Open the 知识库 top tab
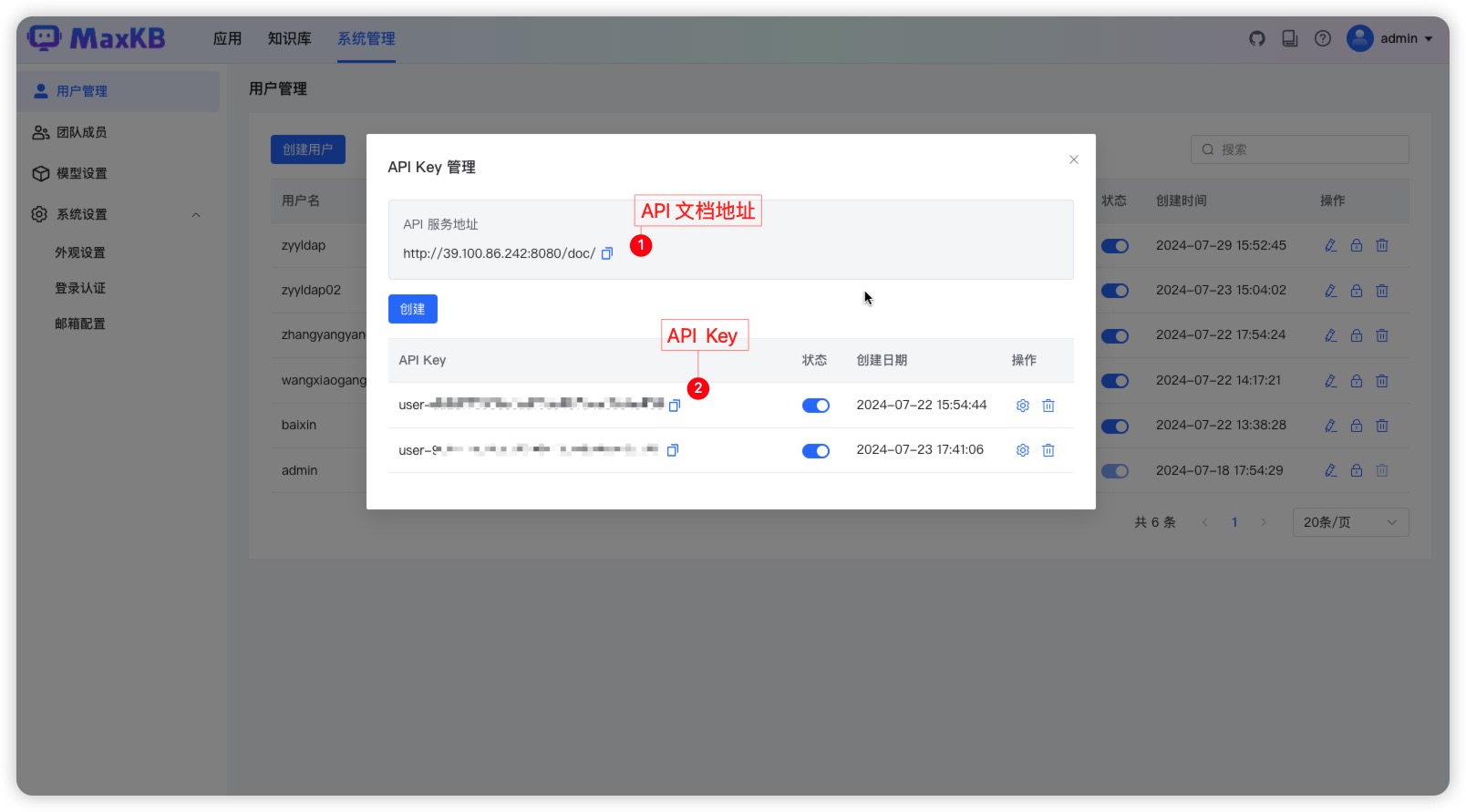Viewport: 1466px width, 812px height. click(289, 38)
